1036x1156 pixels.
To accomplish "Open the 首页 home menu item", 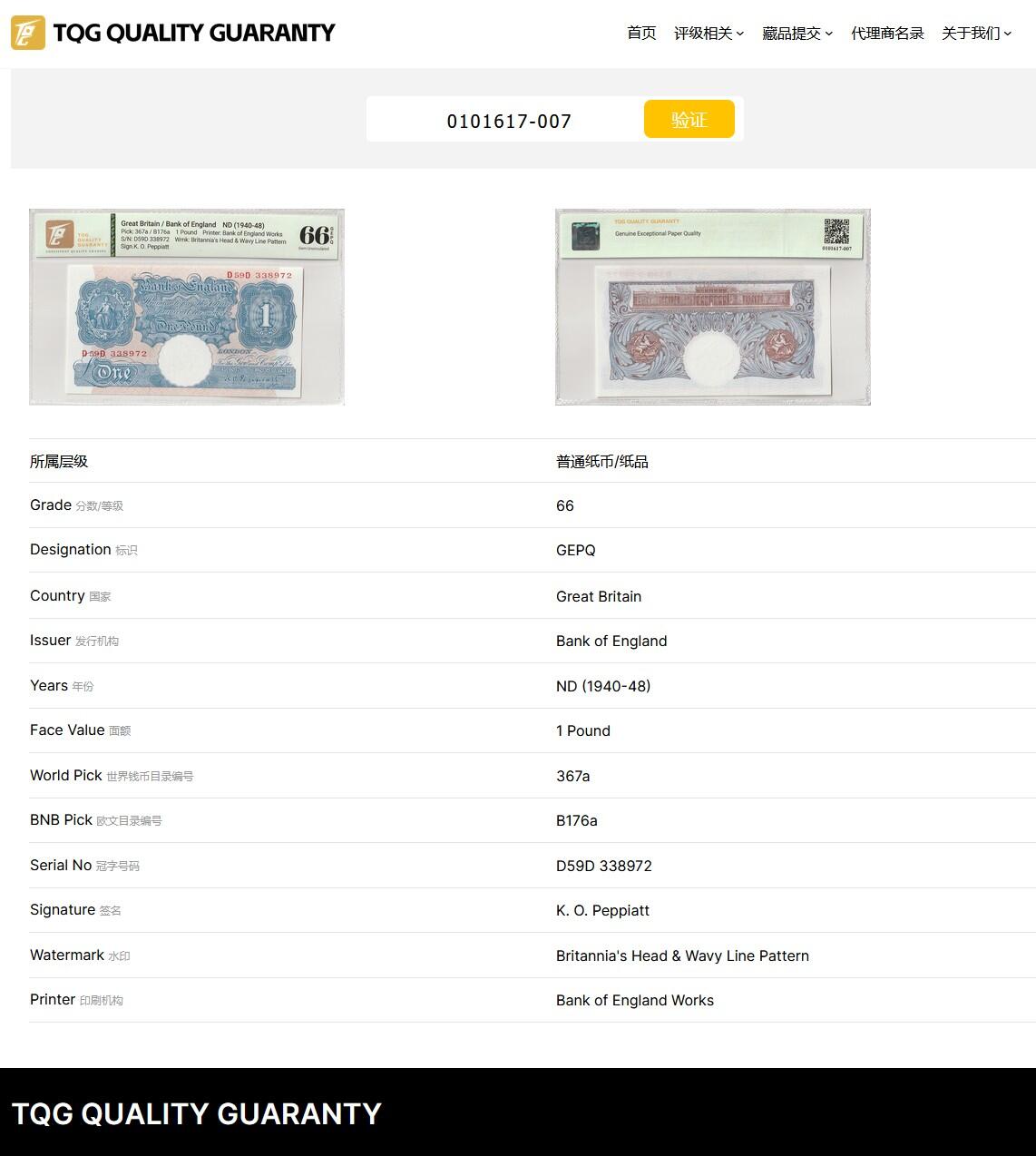I will (641, 34).
